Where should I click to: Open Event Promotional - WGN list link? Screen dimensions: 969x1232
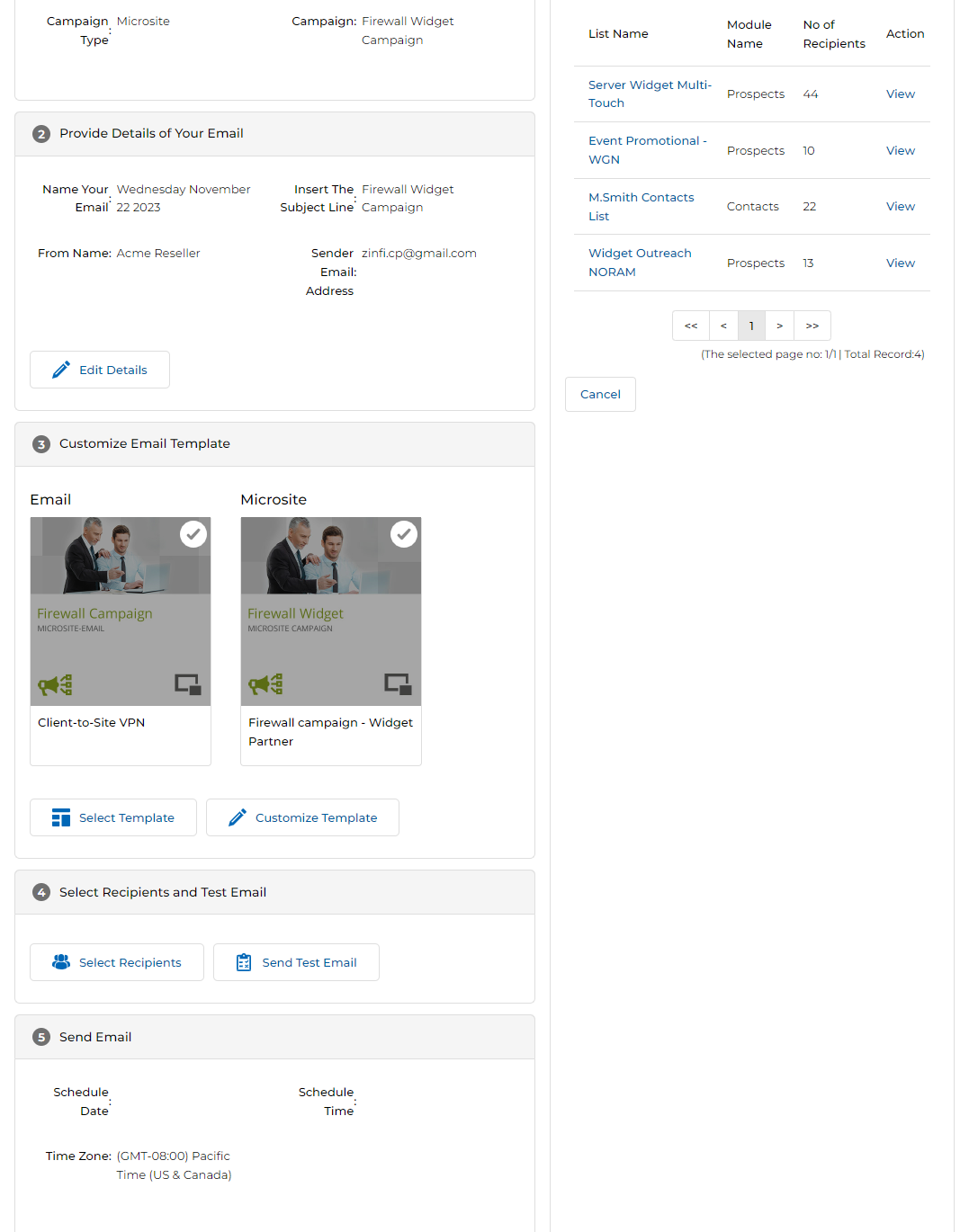click(x=648, y=150)
